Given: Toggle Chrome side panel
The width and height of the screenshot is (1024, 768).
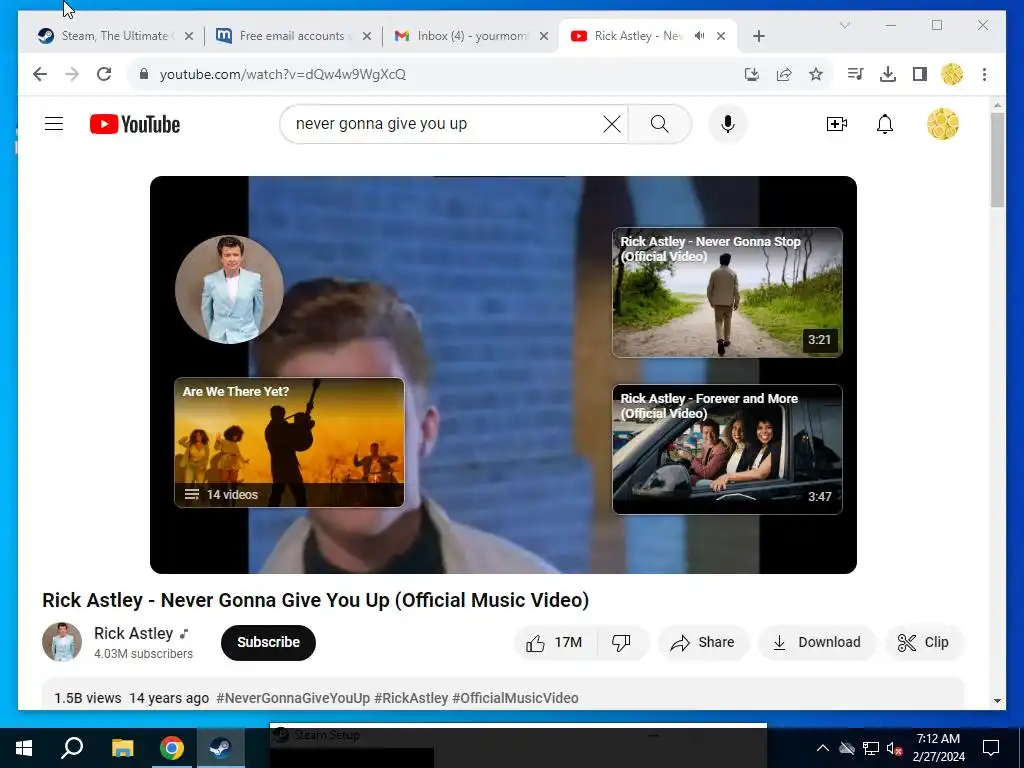Looking at the screenshot, I should pyautogui.click(x=920, y=74).
